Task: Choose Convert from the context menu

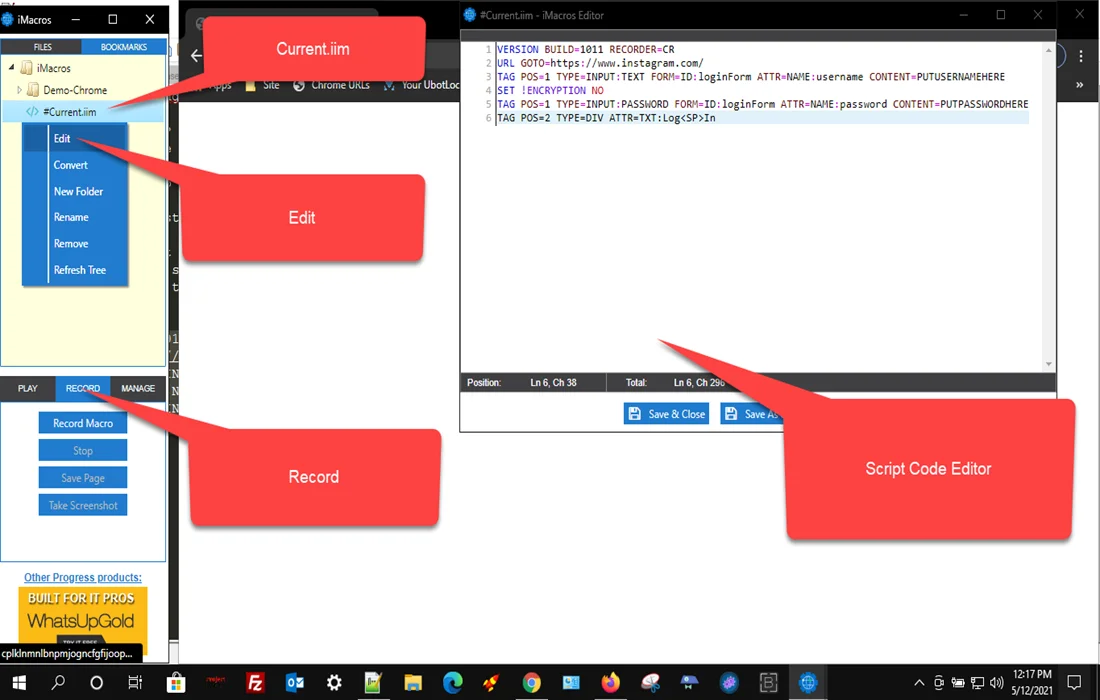Action: [75, 165]
